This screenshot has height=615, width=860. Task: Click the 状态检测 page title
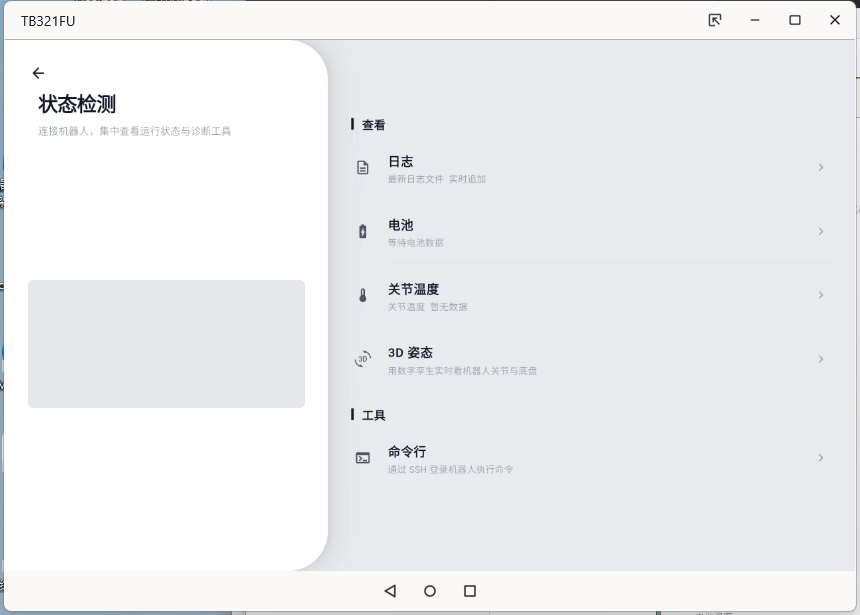(77, 104)
